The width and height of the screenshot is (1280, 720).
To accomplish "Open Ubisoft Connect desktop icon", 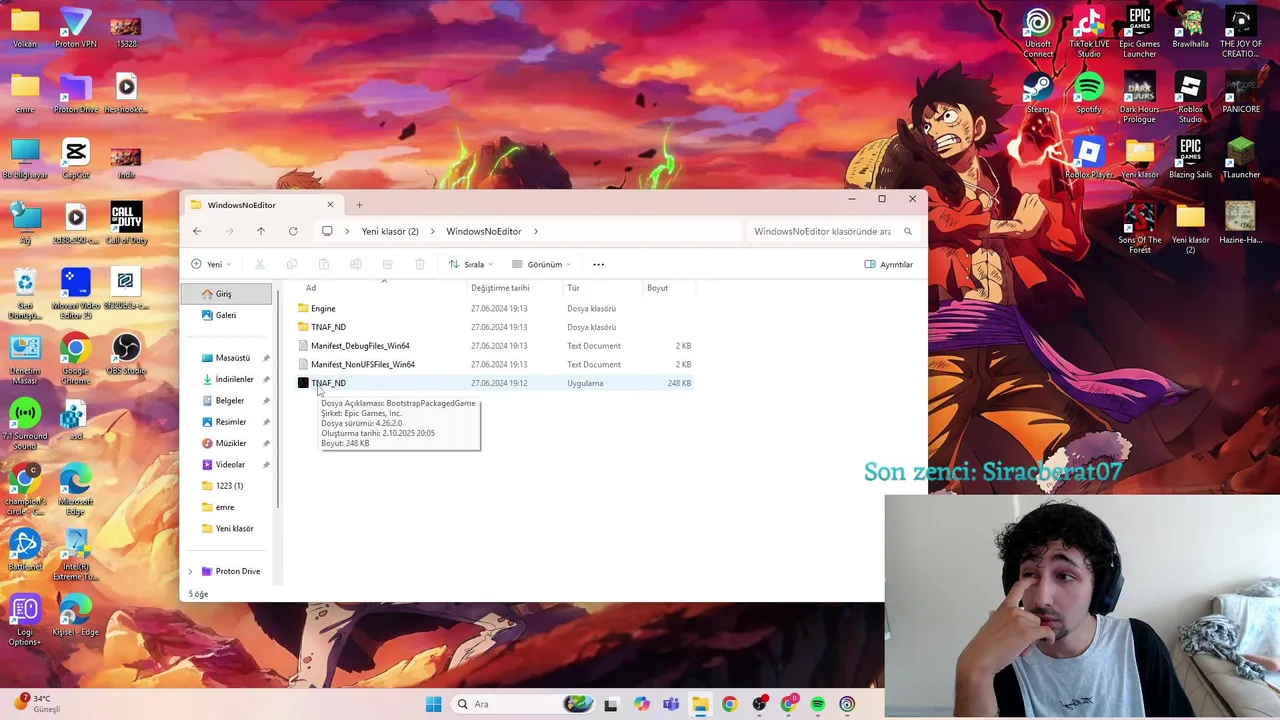I will pyautogui.click(x=1038, y=32).
